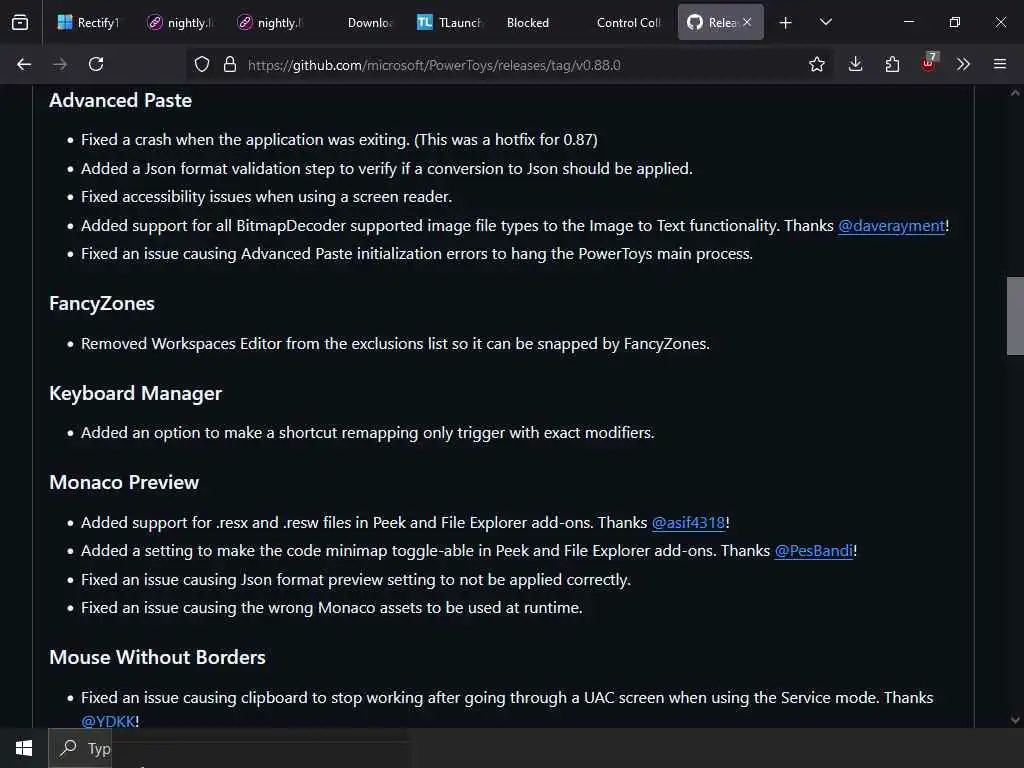This screenshot has height=768, width=1024.
Task: Switch to the first nightly.link tab
Action: pos(181,22)
